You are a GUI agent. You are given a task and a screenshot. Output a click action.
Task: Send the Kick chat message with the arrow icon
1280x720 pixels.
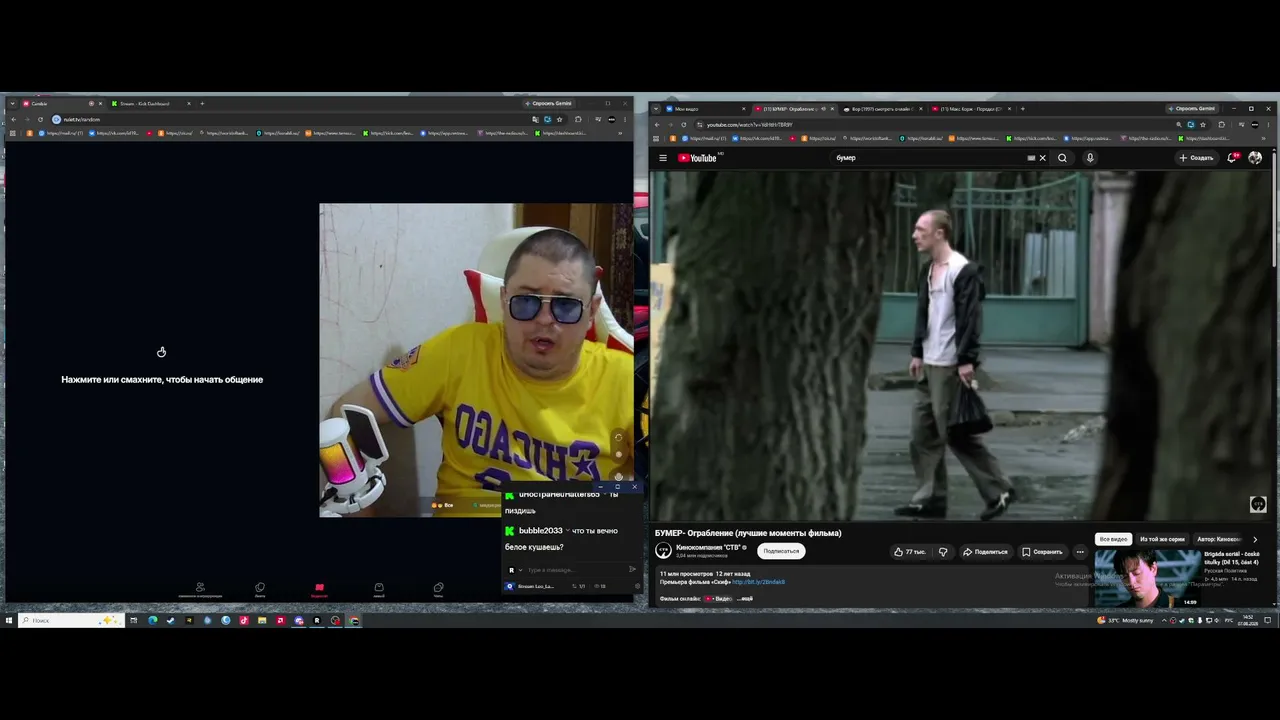click(x=632, y=570)
